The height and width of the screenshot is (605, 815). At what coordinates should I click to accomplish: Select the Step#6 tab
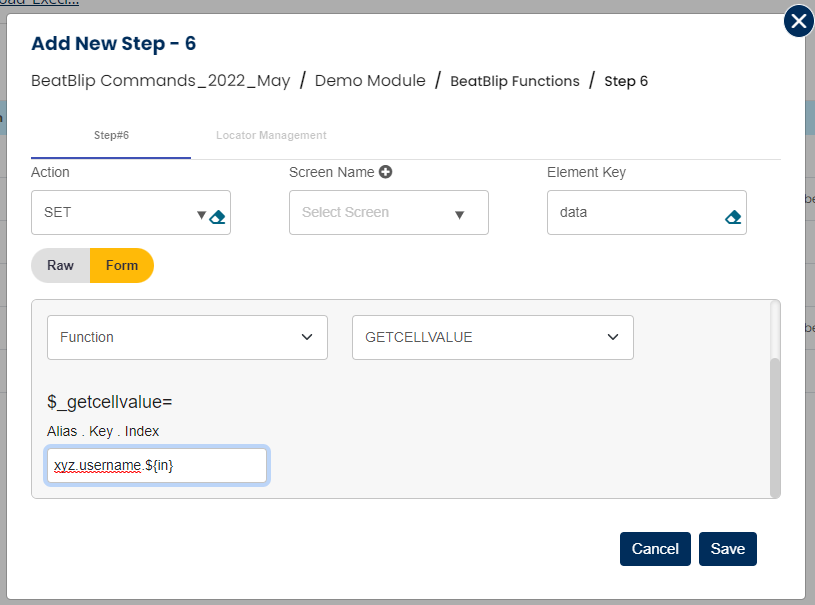tap(111, 135)
